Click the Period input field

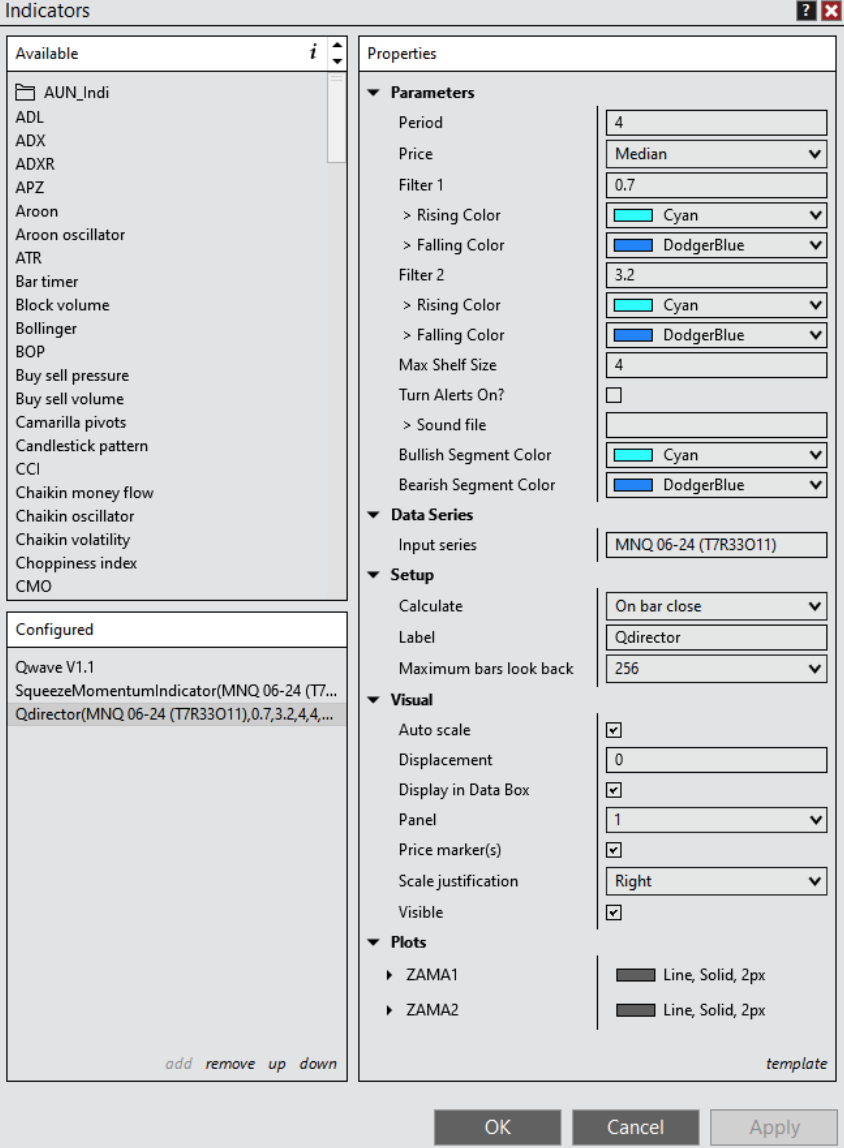(x=716, y=123)
